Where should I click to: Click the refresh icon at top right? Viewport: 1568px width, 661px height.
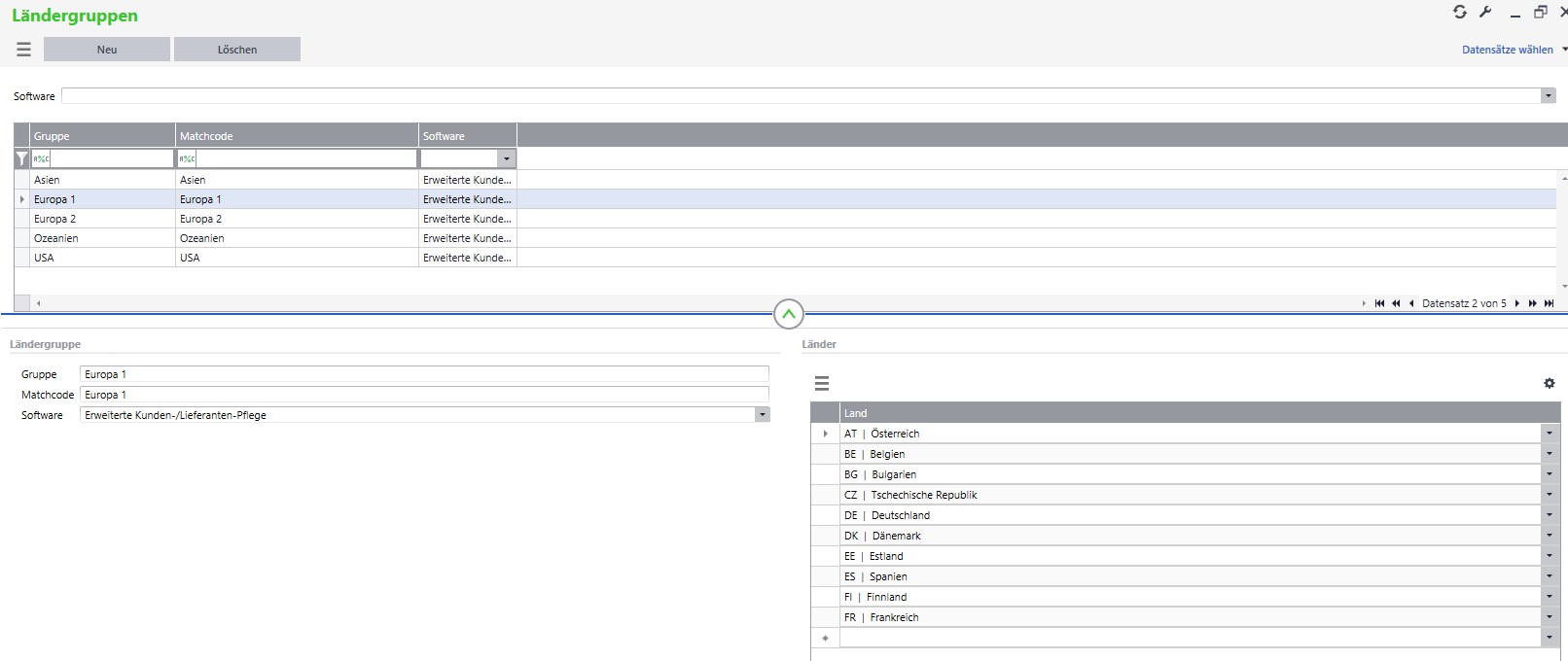click(x=1459, y=12)
